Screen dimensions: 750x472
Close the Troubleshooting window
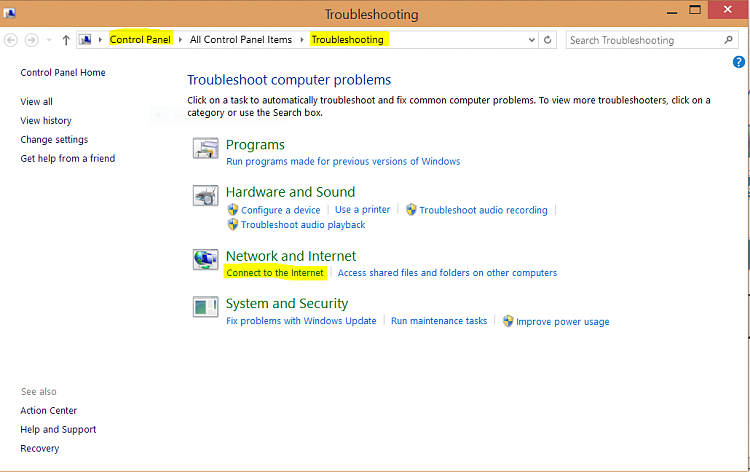click(x=728, y=10)
